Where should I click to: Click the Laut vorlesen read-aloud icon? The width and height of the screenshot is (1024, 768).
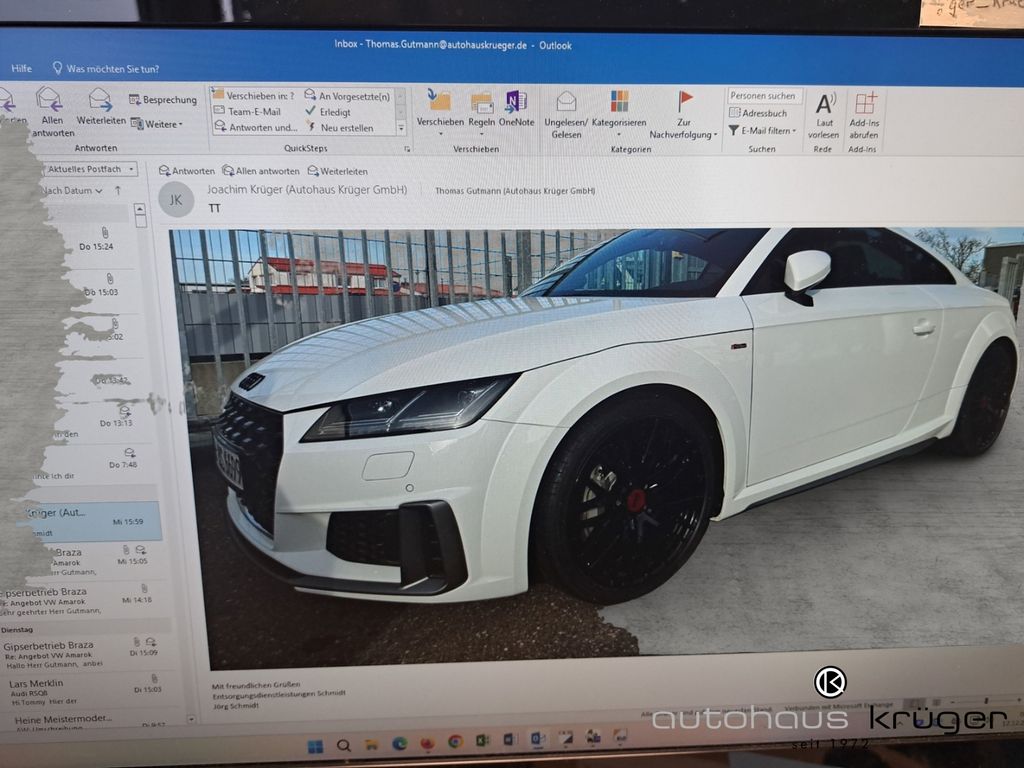(825, 104)
